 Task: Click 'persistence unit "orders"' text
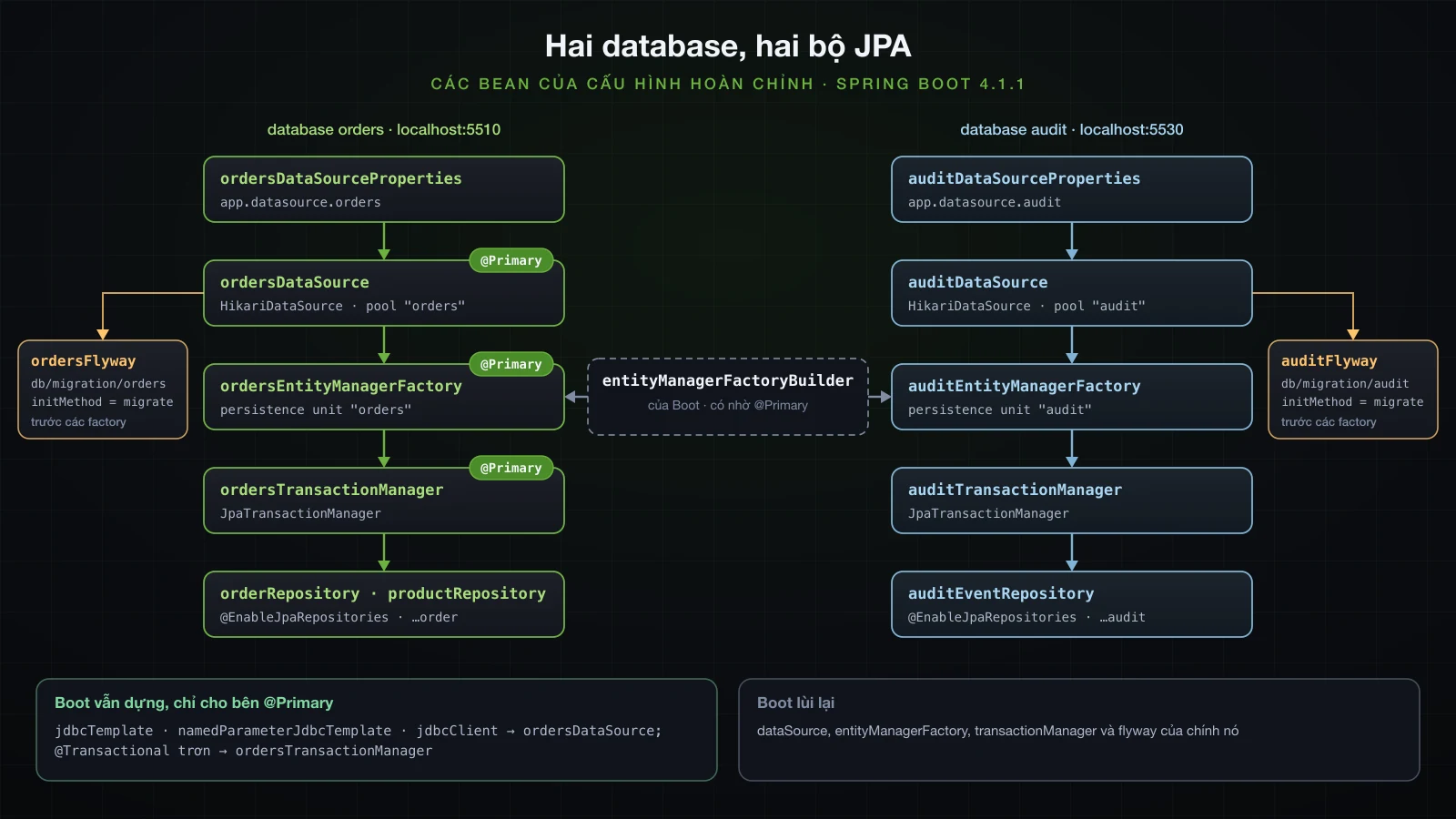[x=316, y=409]
